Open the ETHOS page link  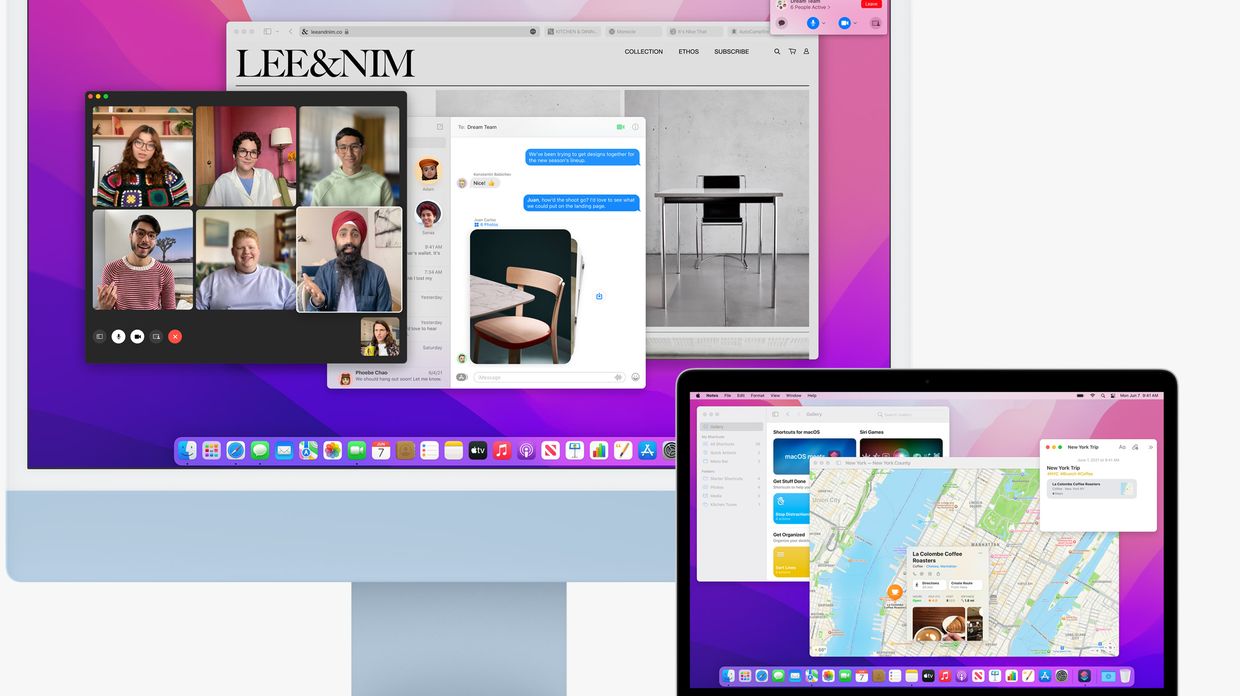point(689,51)
